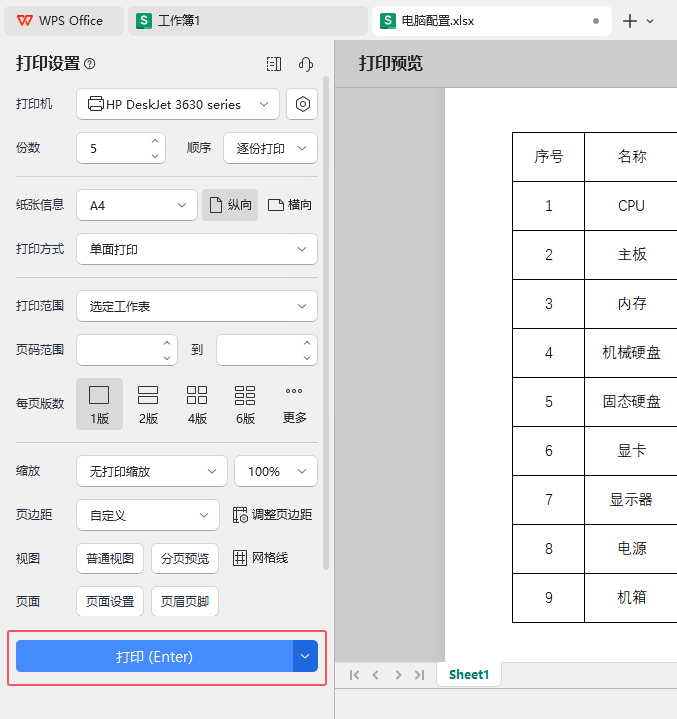Click the headset support icon
Image resolution: width=677 pixels, height=719 pixels.
tap(305, 64)
